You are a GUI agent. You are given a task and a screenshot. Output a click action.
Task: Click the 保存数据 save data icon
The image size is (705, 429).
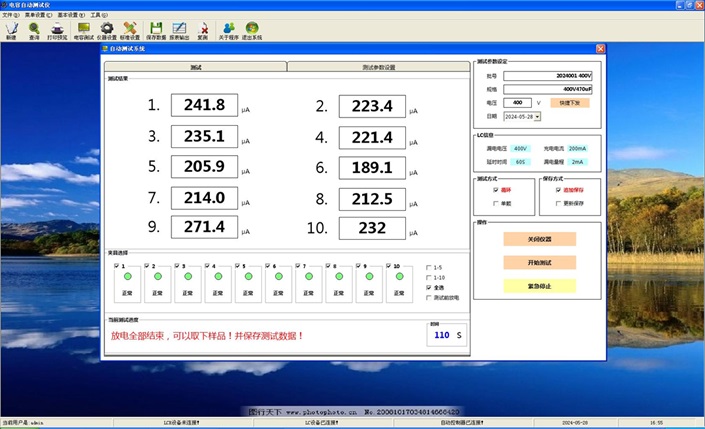pyautogui.click(x=156, y=29)
